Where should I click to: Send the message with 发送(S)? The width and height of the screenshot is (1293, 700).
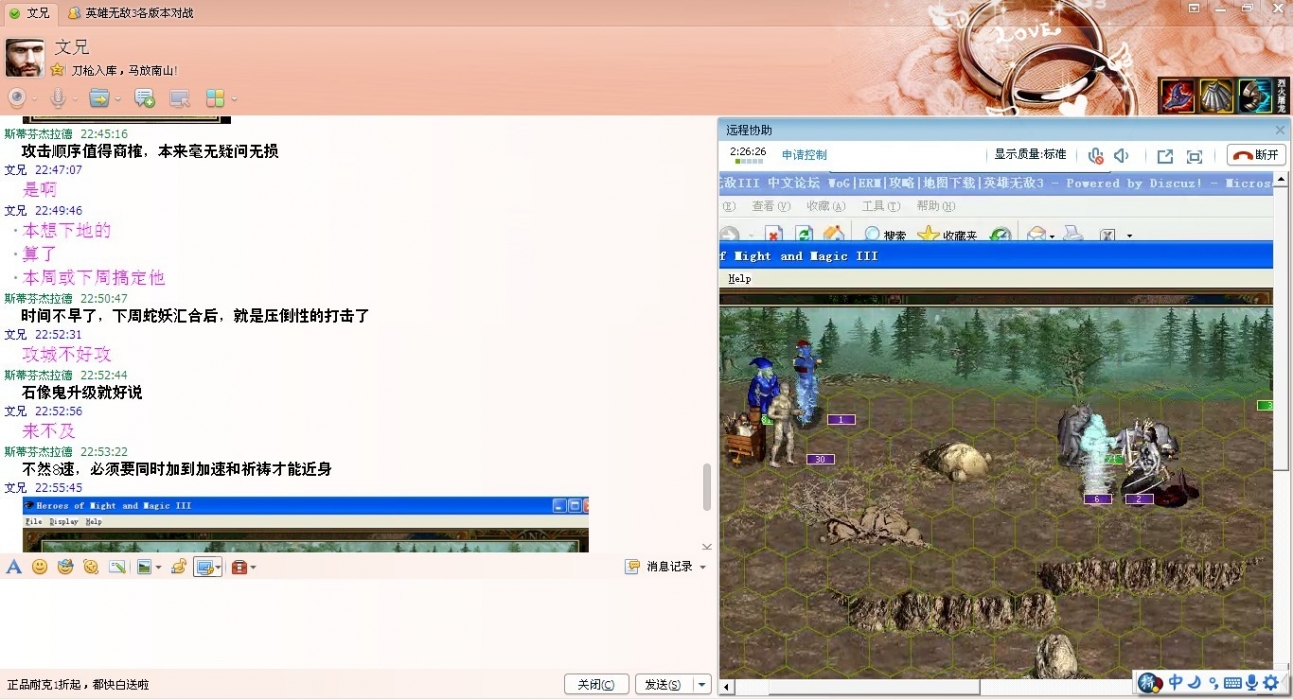click(x=664, y=685)
